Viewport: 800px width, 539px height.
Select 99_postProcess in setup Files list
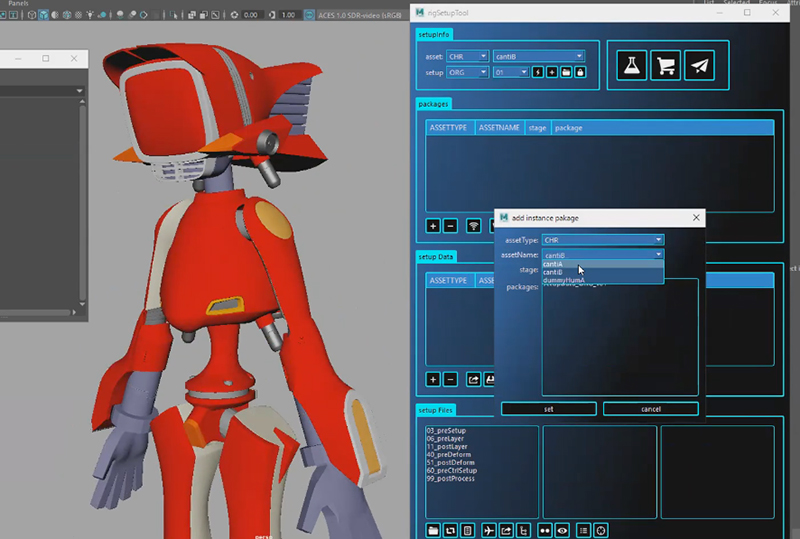[451, 479]
